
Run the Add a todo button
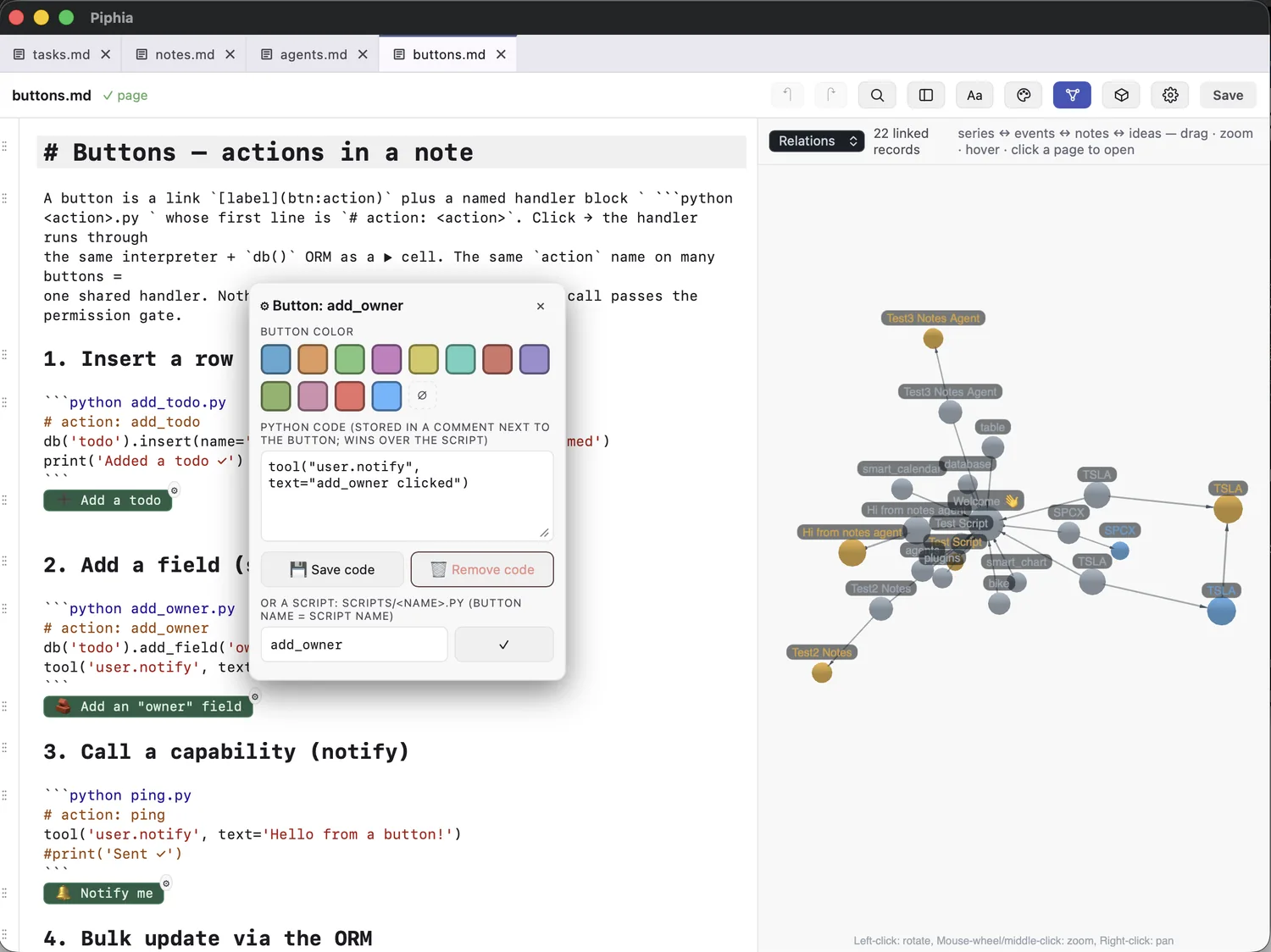(x=108, y=501)
